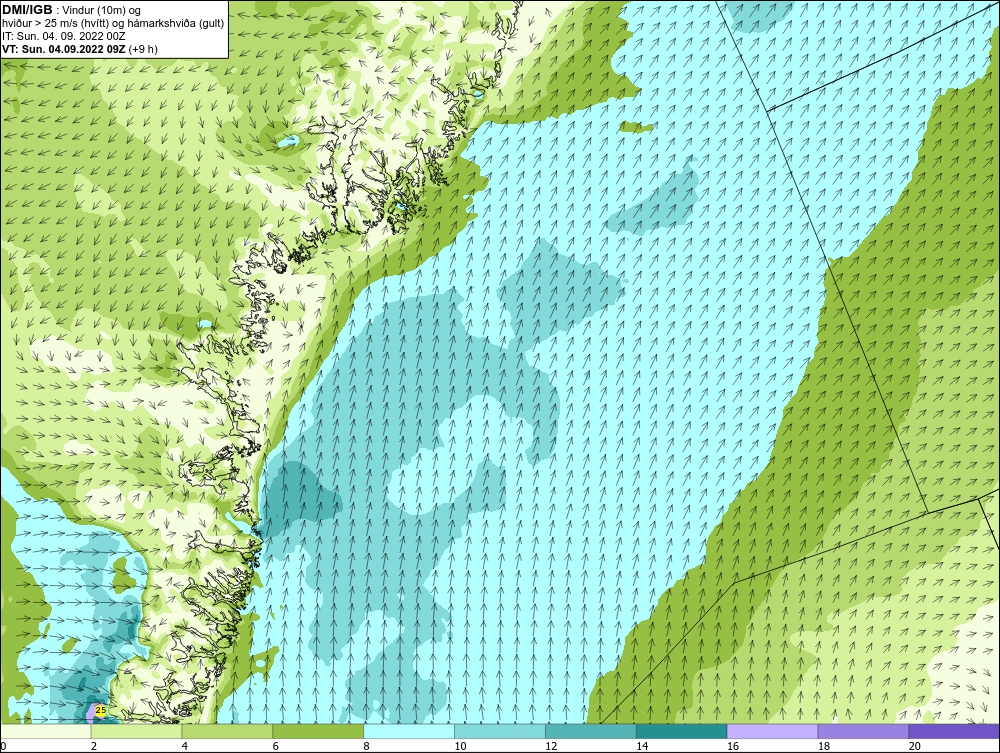Click the 6–8 m/s olive green swatch
The height and width of the screenshot is (753, 1000).
pyautogui.click(x=318, y=731)
